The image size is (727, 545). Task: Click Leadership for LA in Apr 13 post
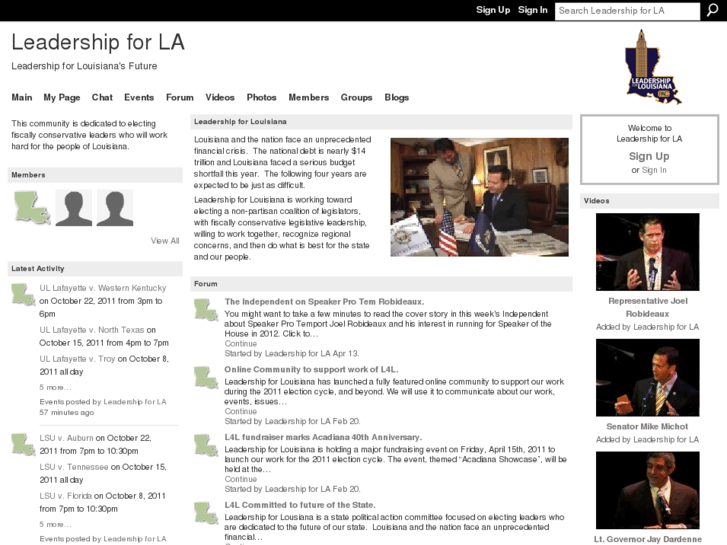click(298, 353)
